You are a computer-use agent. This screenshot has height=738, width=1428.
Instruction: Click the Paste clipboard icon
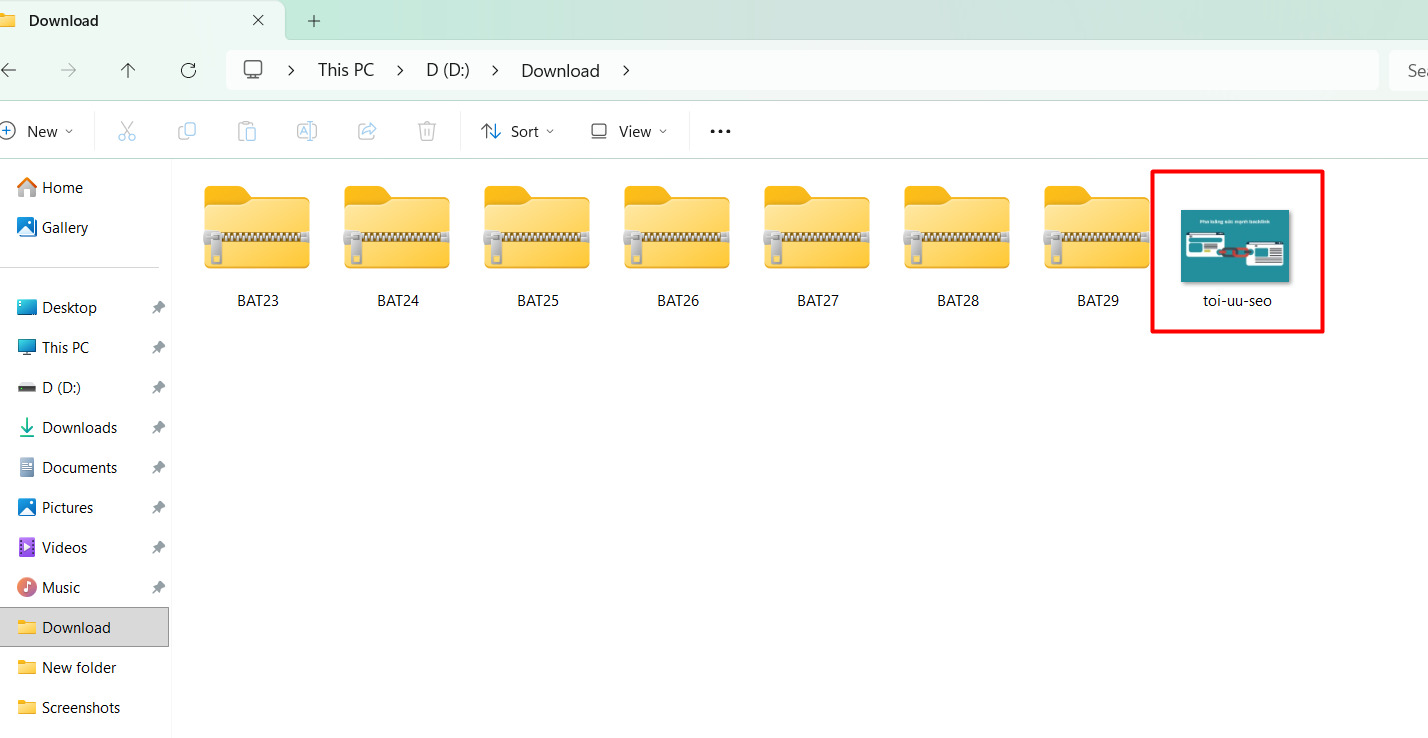click(x=246, y=131)
